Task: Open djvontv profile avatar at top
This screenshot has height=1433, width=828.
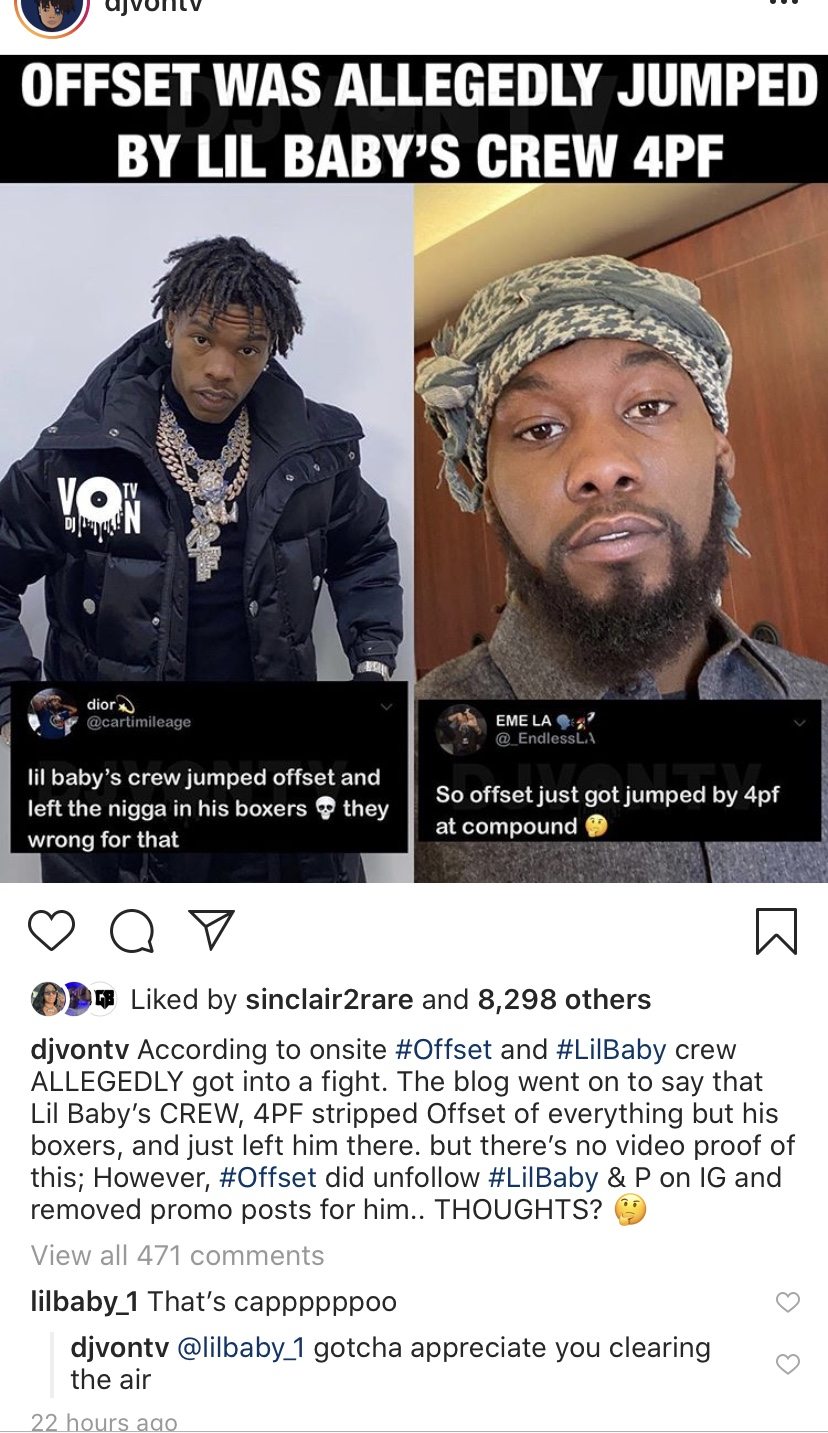Action: click(52, 12)
